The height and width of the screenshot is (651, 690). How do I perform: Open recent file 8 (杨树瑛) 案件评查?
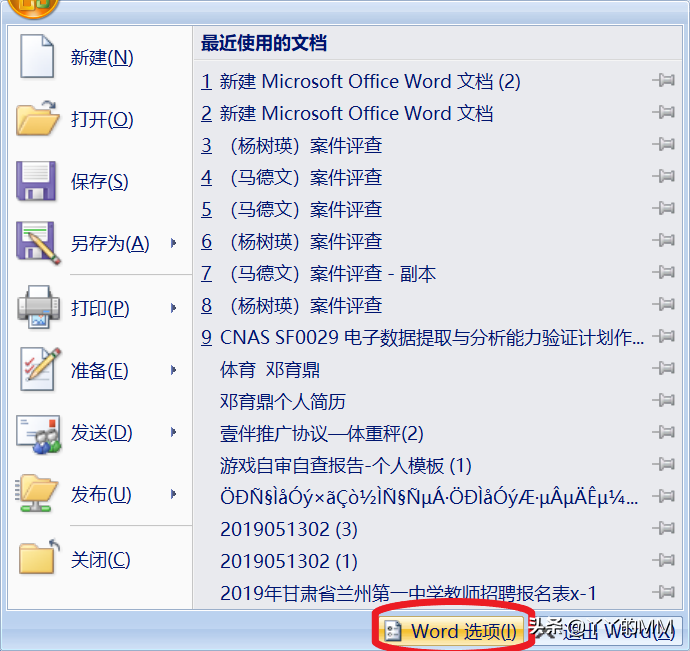click(x=291, y=305)
